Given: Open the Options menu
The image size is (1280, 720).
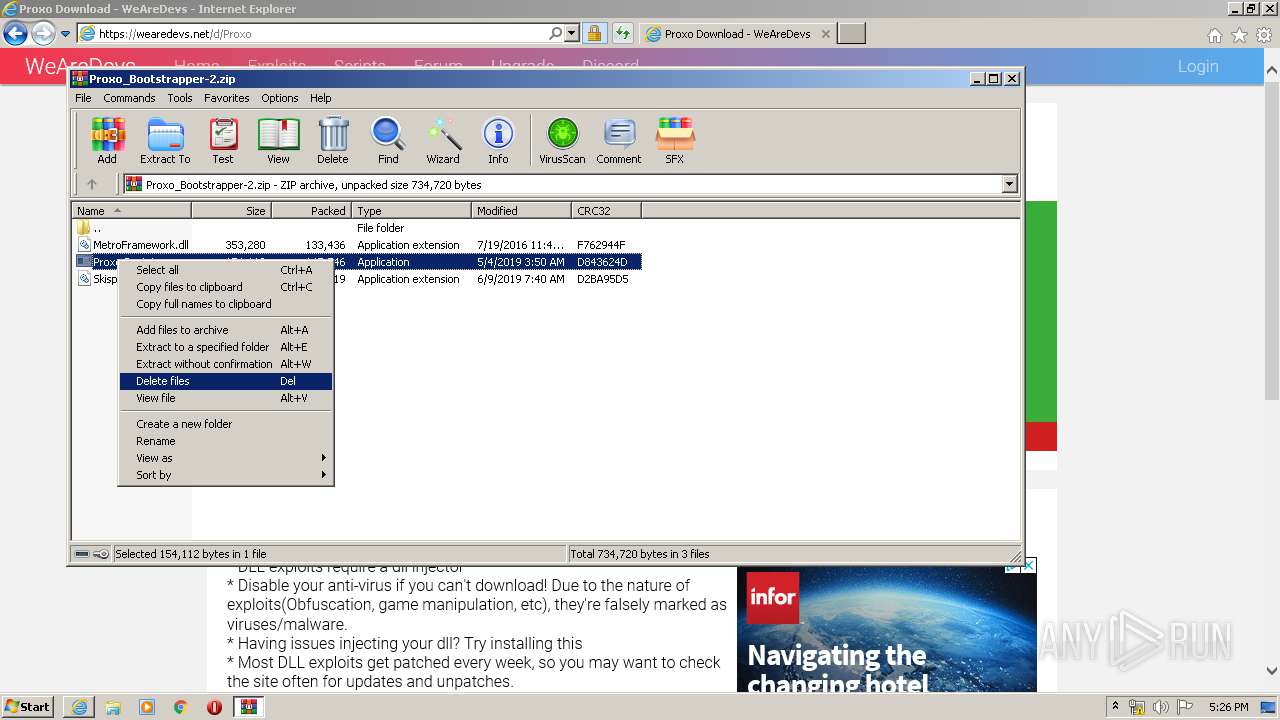Looking at the screenshot, I should point(280,98).
